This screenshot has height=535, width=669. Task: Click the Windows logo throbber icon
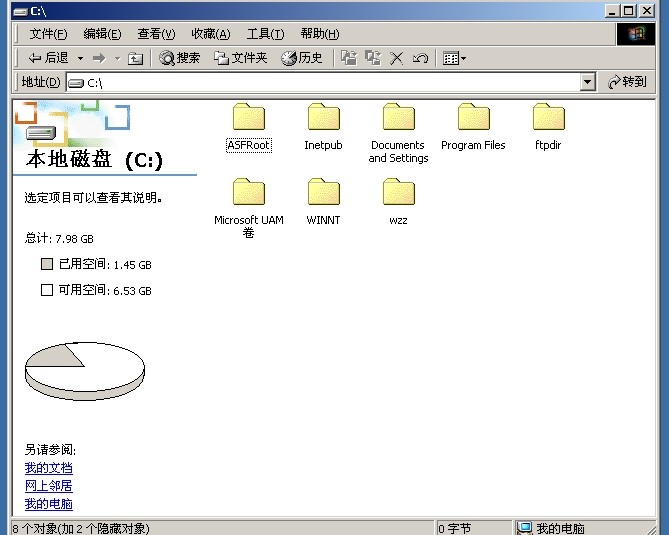click(x=636, y=34)
